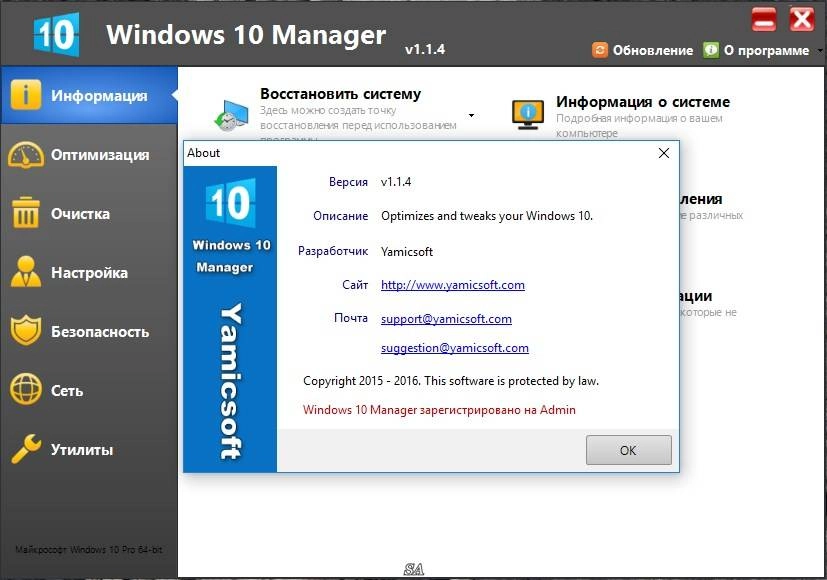Switch to the Сеть section
The image size is (827, 580).
(x=67, y=391)
